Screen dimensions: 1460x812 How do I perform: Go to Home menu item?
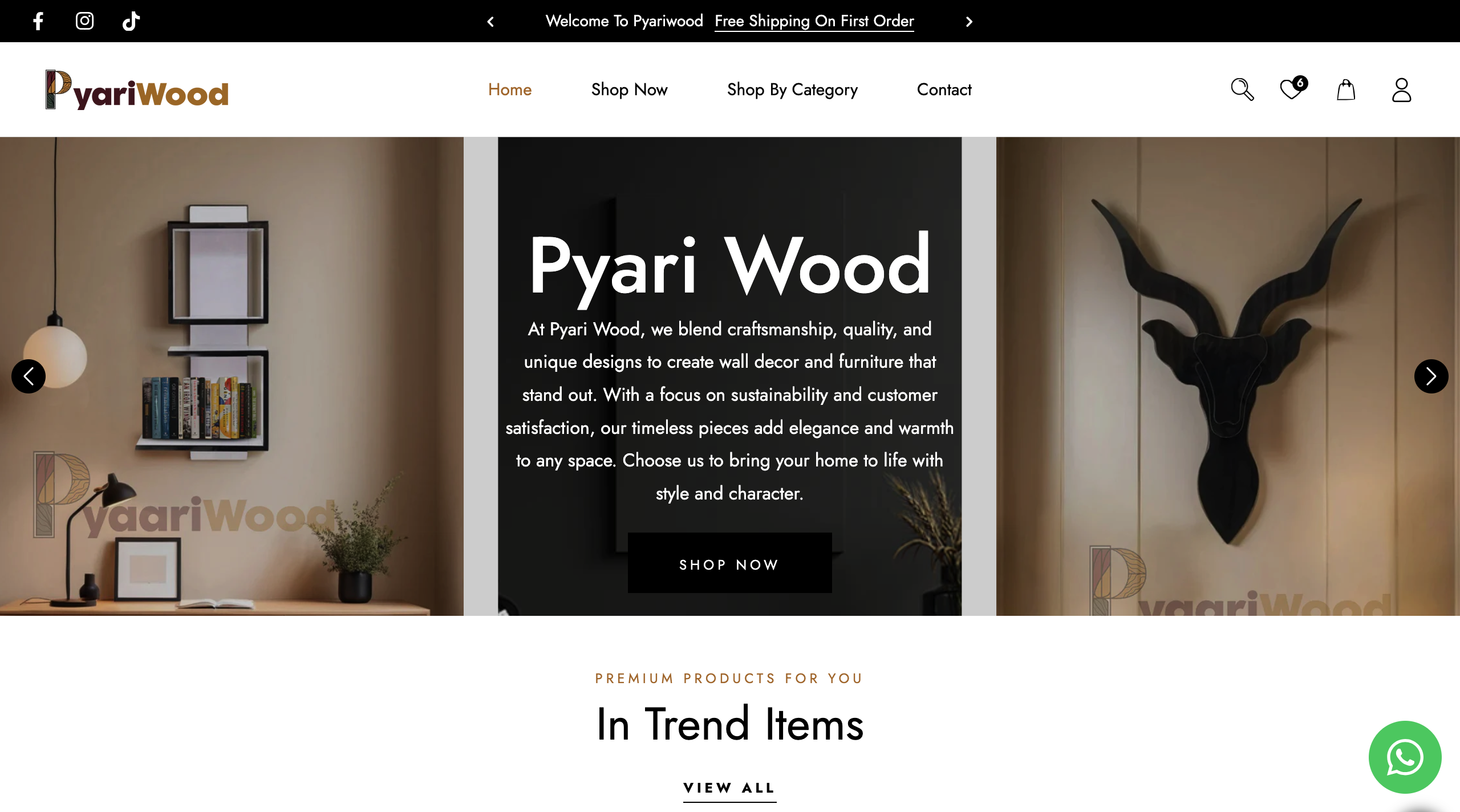click(510, 90)
